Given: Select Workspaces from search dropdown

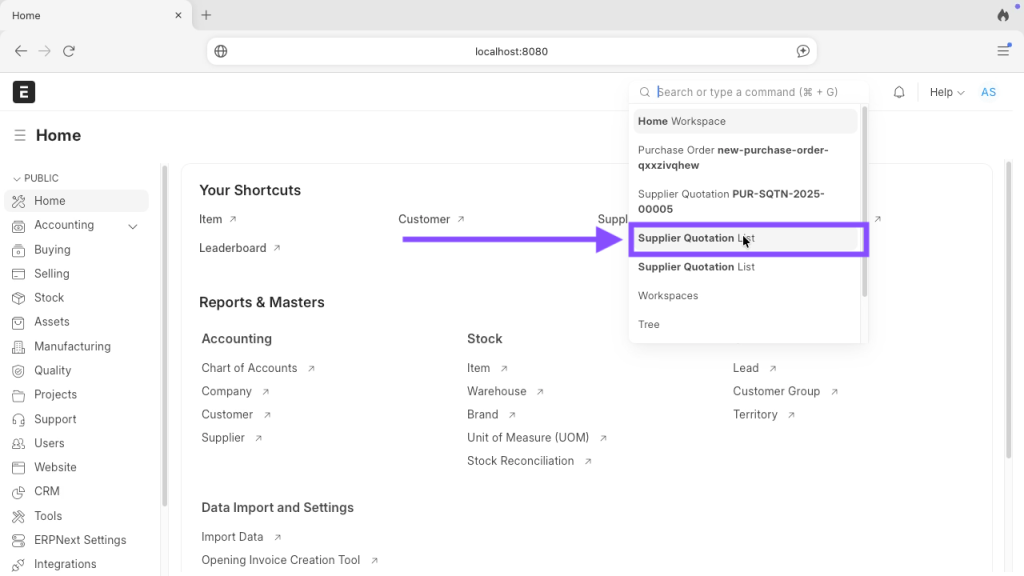Looking at the screenshot, I should (x=668, y=296).
